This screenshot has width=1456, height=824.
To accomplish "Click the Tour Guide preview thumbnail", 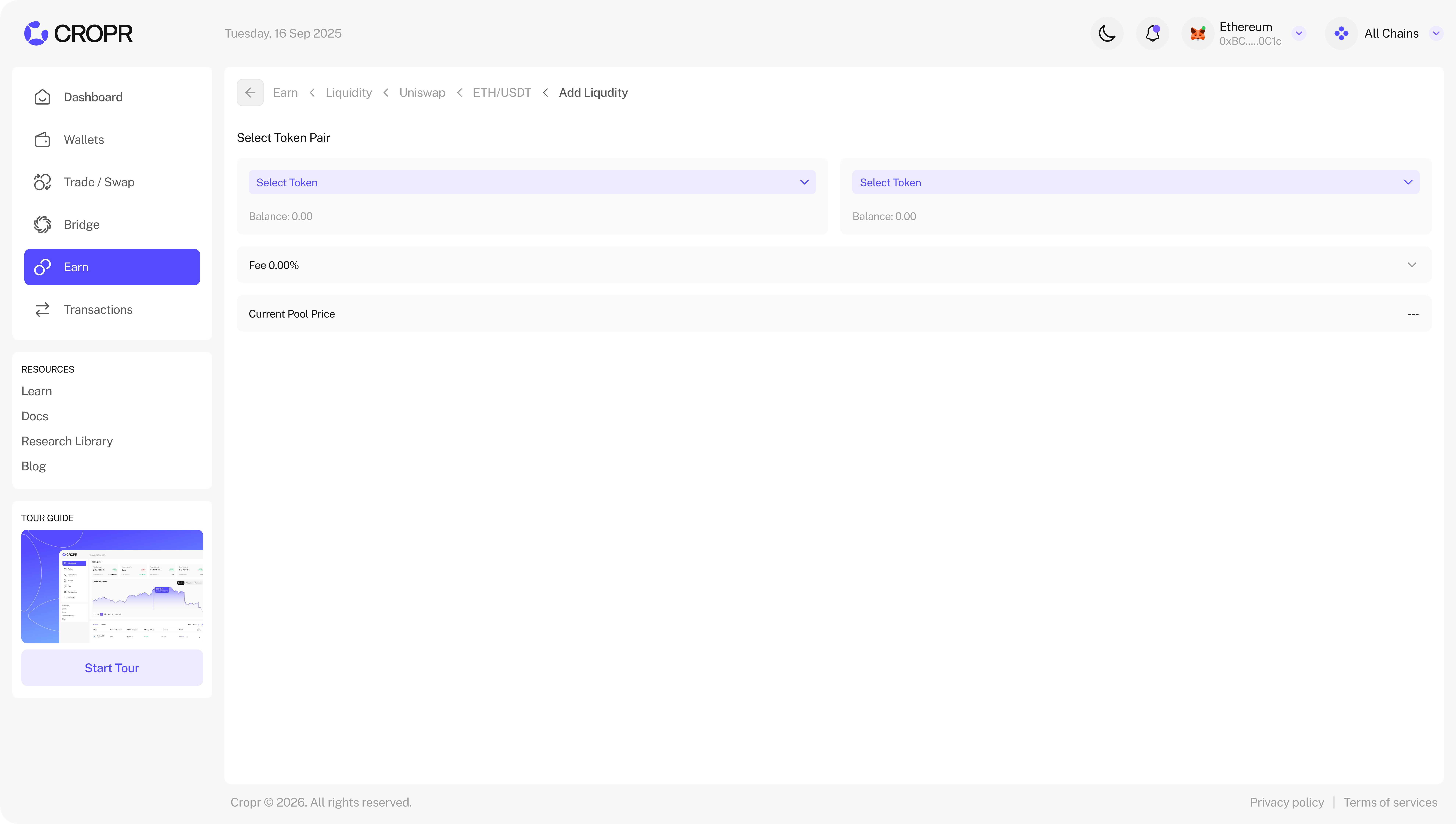I will coord(112,586).
